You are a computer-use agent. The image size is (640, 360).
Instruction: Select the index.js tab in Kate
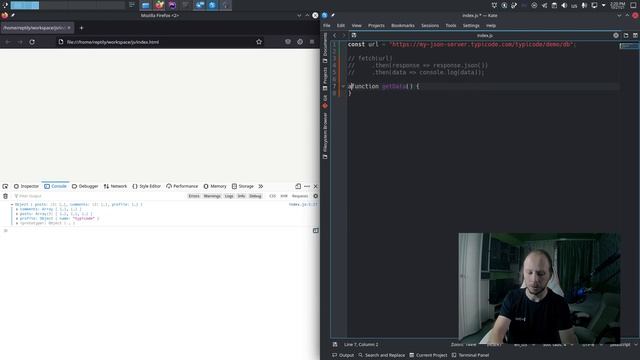pos(484,36)
